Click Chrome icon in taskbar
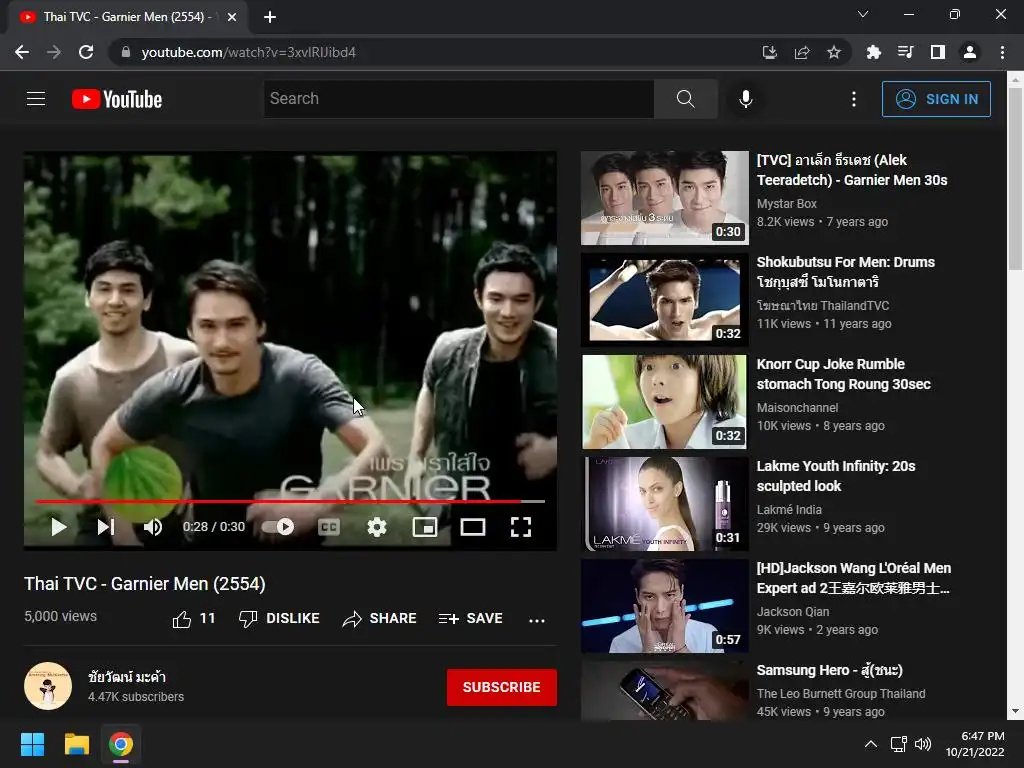The width and height of the screenshot is (1024, 768). tap(121, 744)
